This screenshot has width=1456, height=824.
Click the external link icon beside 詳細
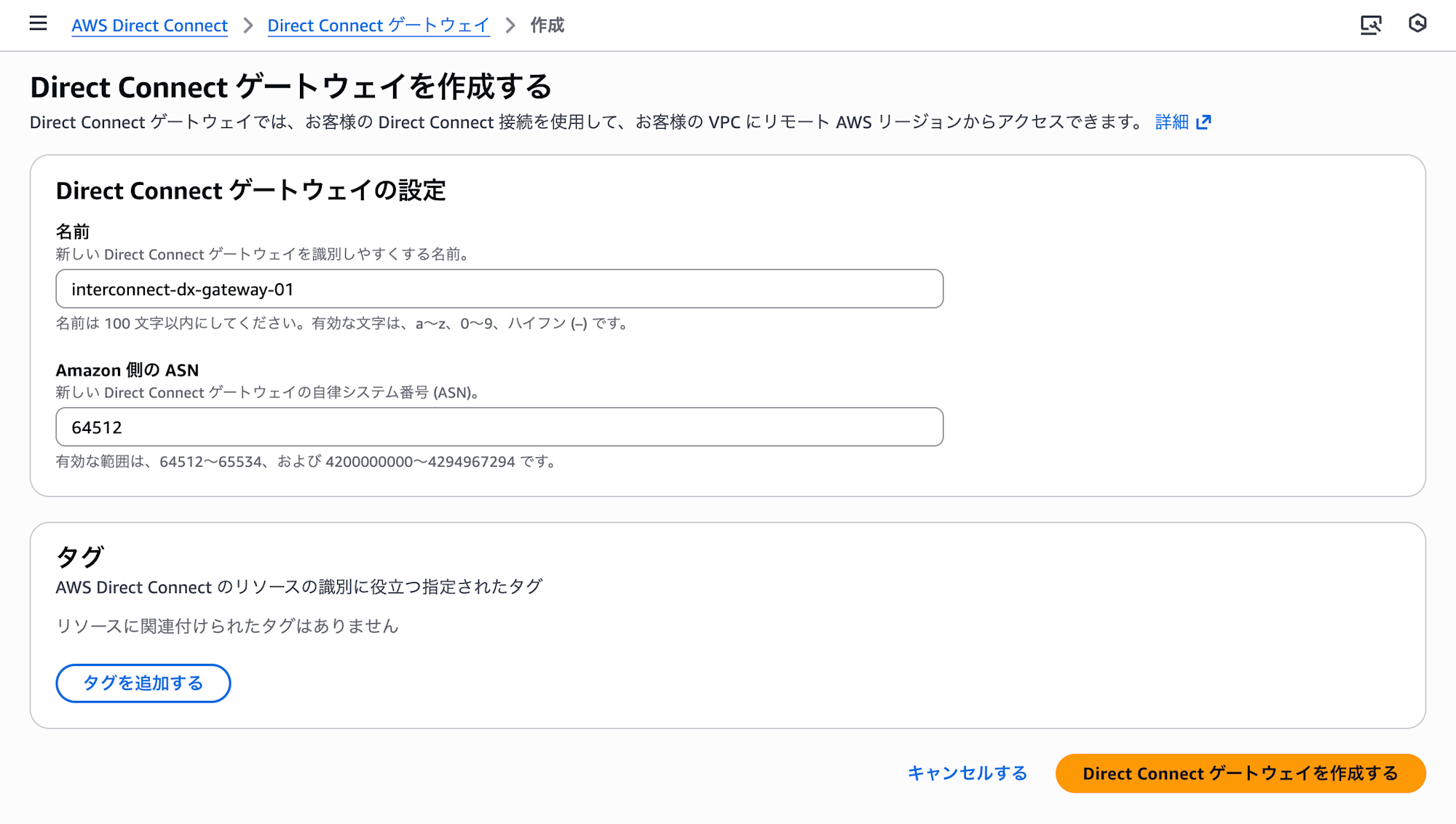click(1205, 122)
